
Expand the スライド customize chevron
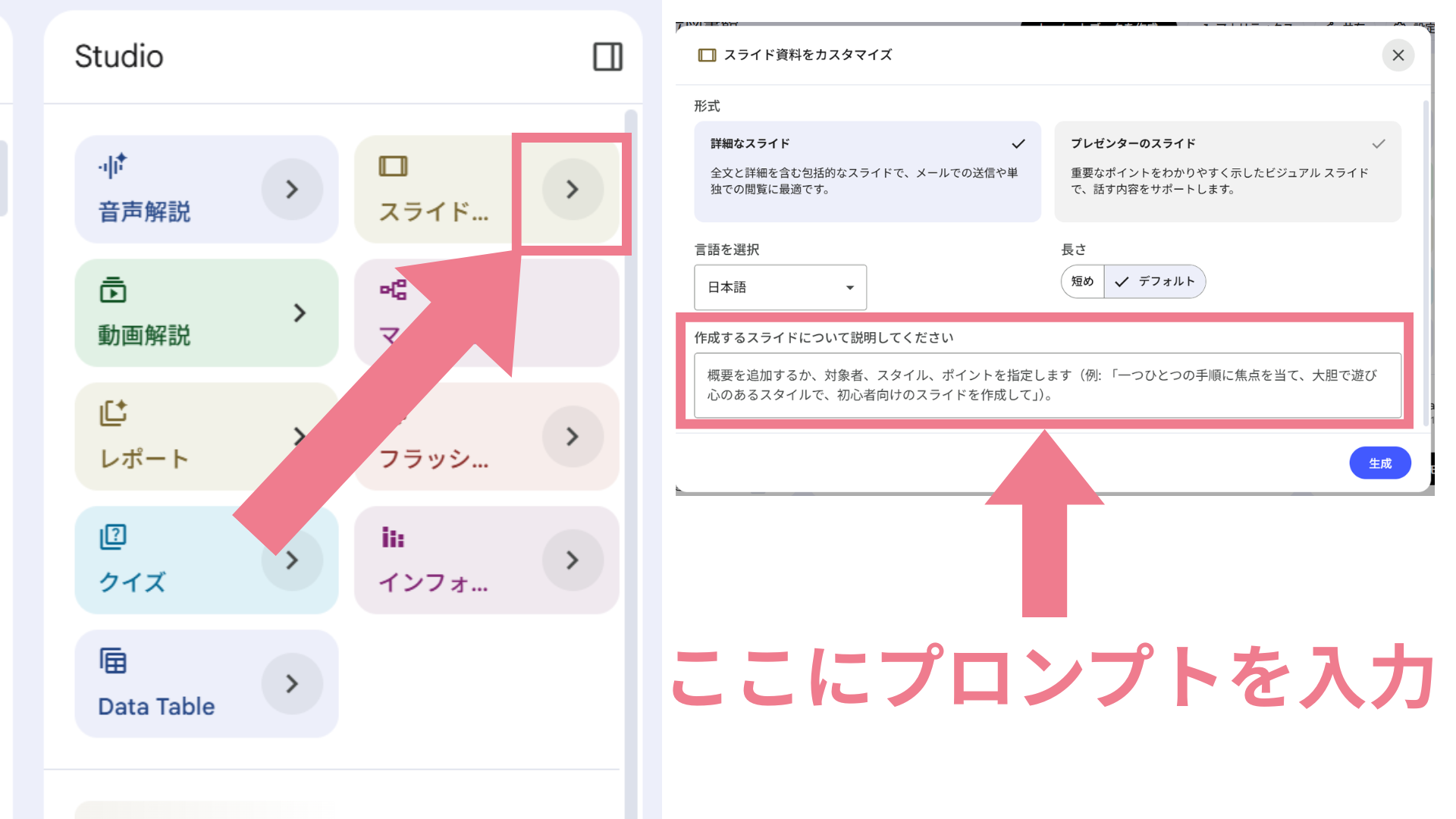(573, 190)
